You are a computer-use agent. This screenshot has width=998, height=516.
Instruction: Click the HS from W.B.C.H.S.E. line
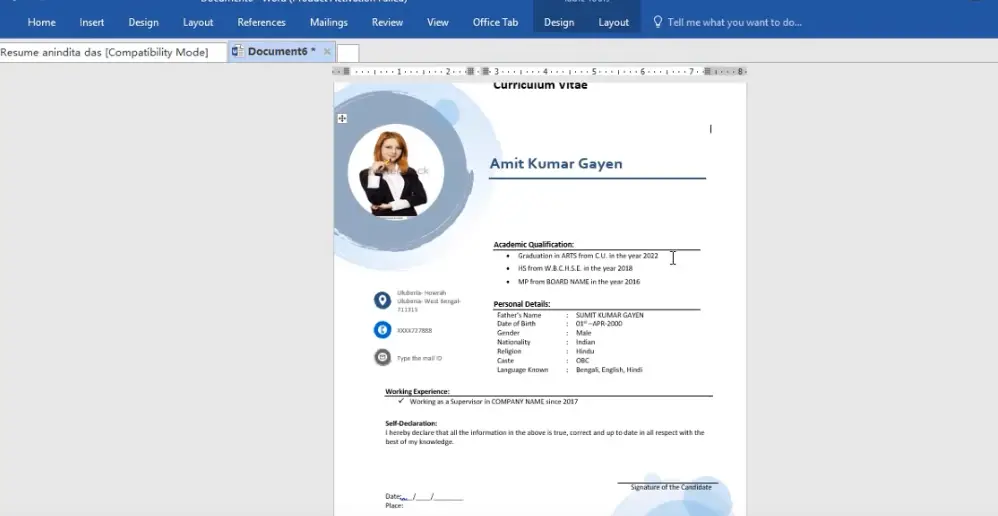(575, 268)
